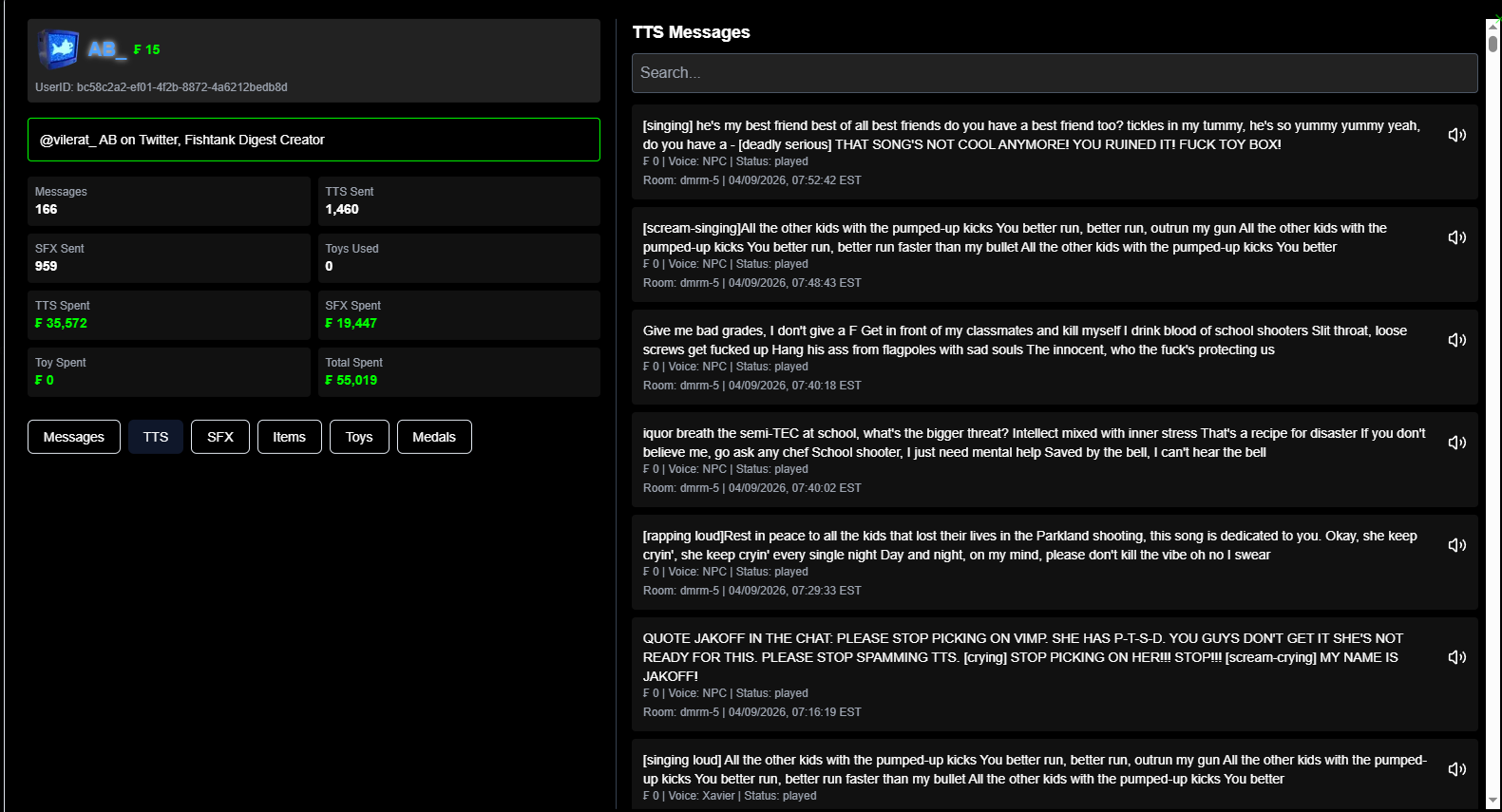
Task: Click the timestamp 04/09/2026, 07:40:02 EST
Action: (795, 488)
